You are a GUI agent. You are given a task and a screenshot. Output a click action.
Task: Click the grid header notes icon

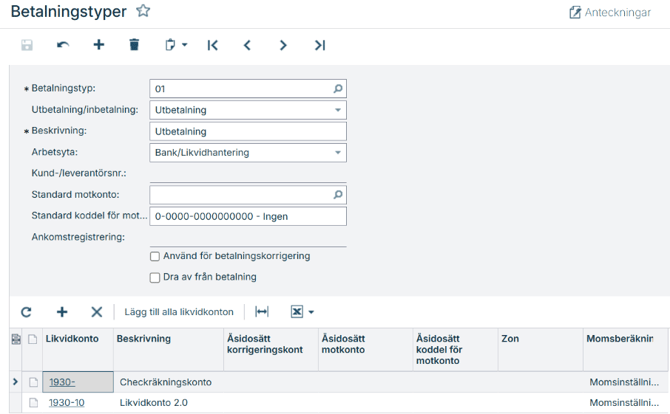click(32, 339)
